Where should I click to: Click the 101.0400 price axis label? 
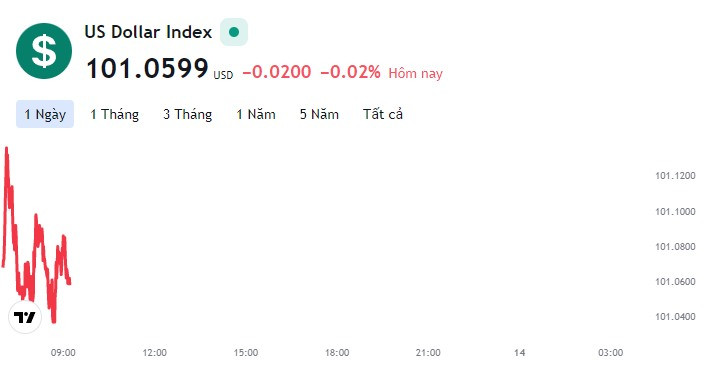(x=675, y=317)
